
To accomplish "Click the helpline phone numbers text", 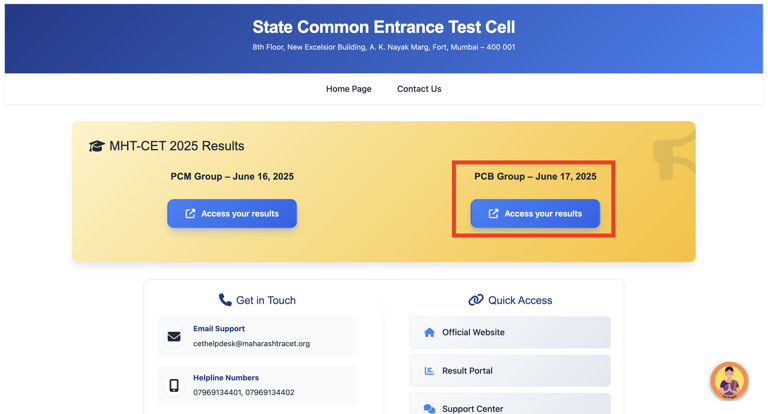I will [x=244, y=393].
